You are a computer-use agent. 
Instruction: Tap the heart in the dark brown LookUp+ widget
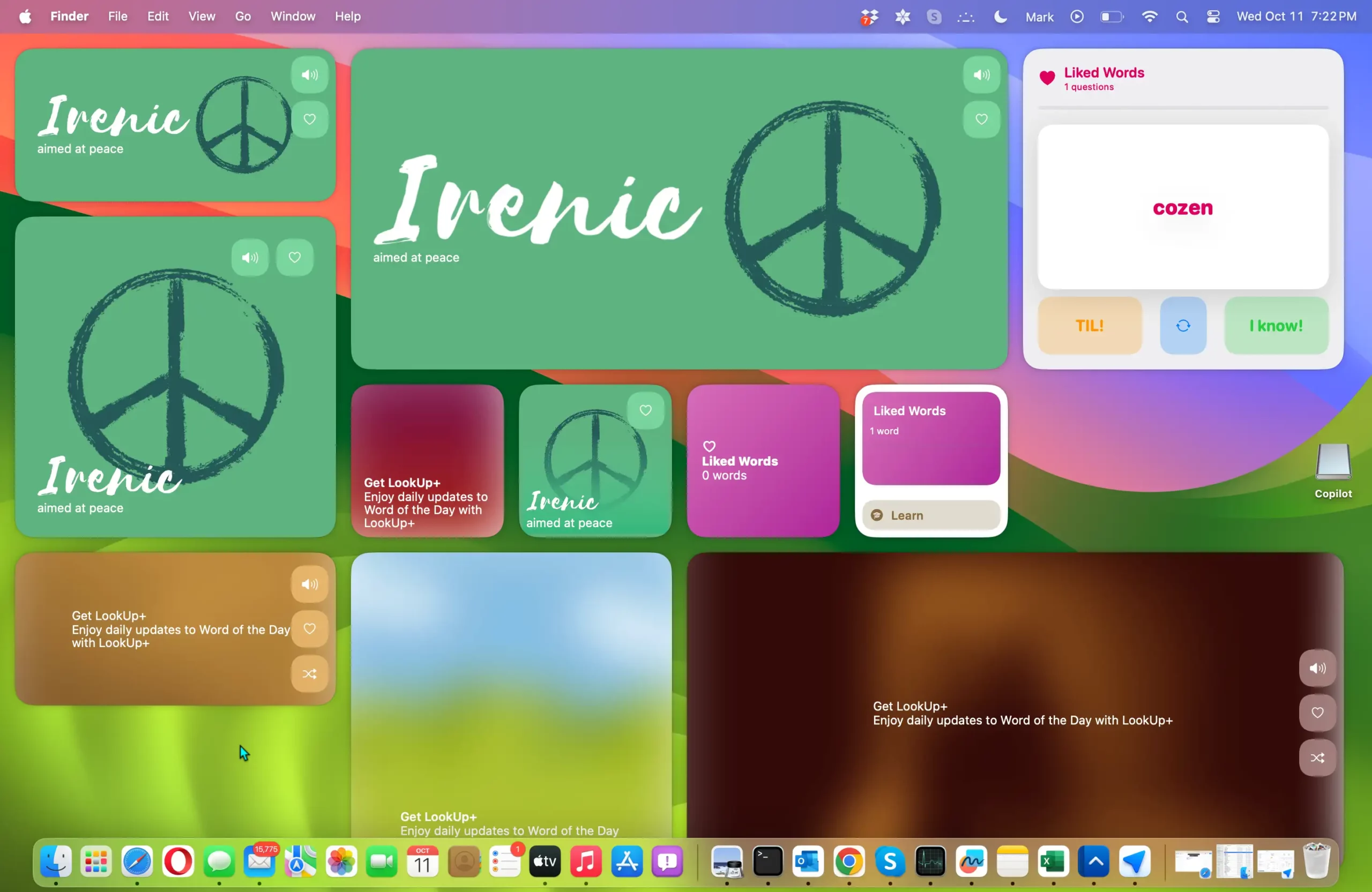tap(1317, 714)
